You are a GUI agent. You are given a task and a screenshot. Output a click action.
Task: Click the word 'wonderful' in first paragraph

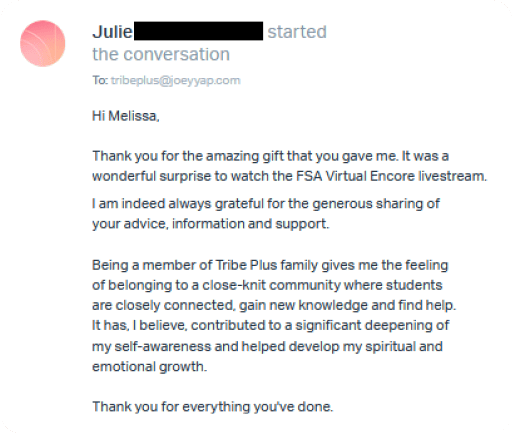(x=124, y=176)
